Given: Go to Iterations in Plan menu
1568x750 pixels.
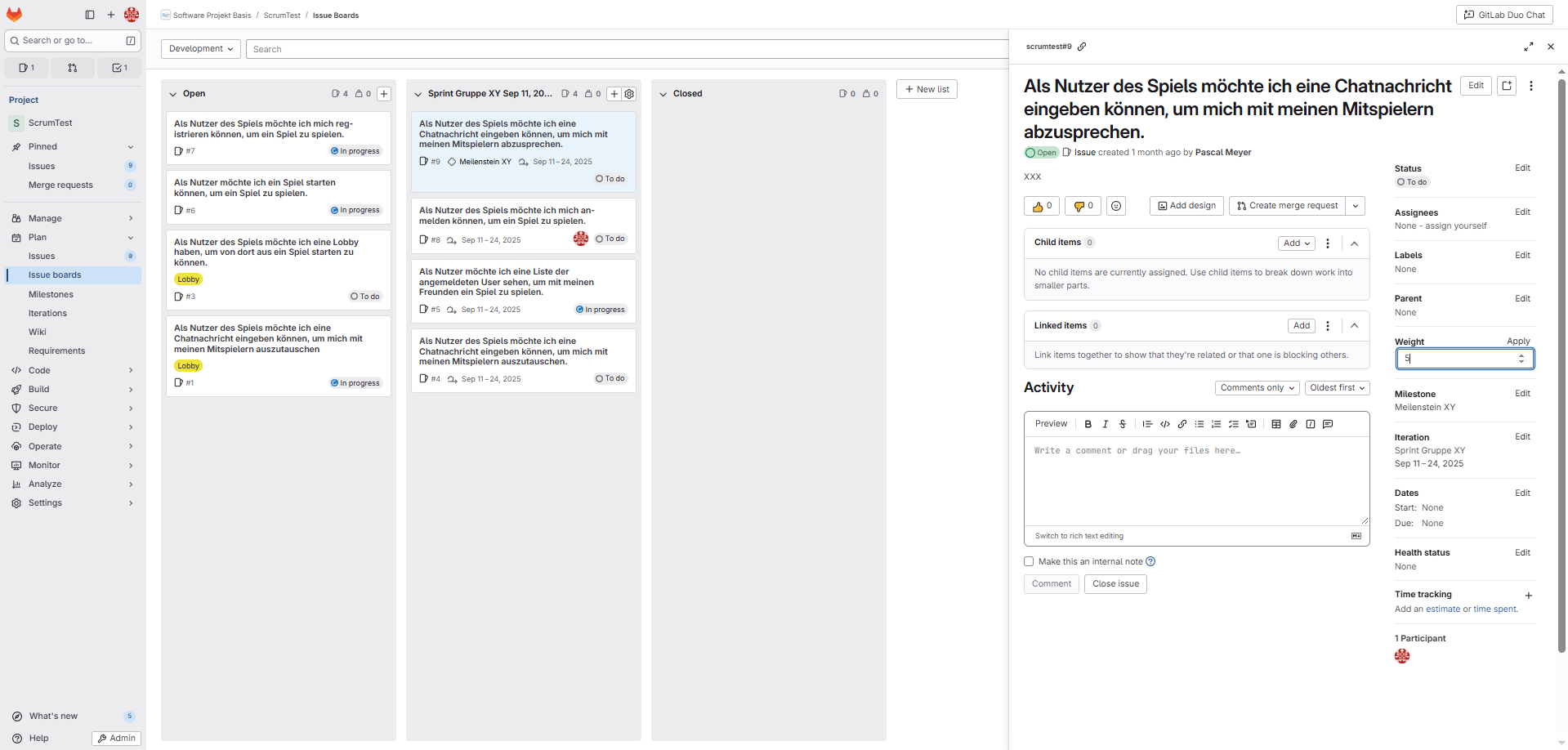Looking at the screenshot, I should click(x=47, y=313).
